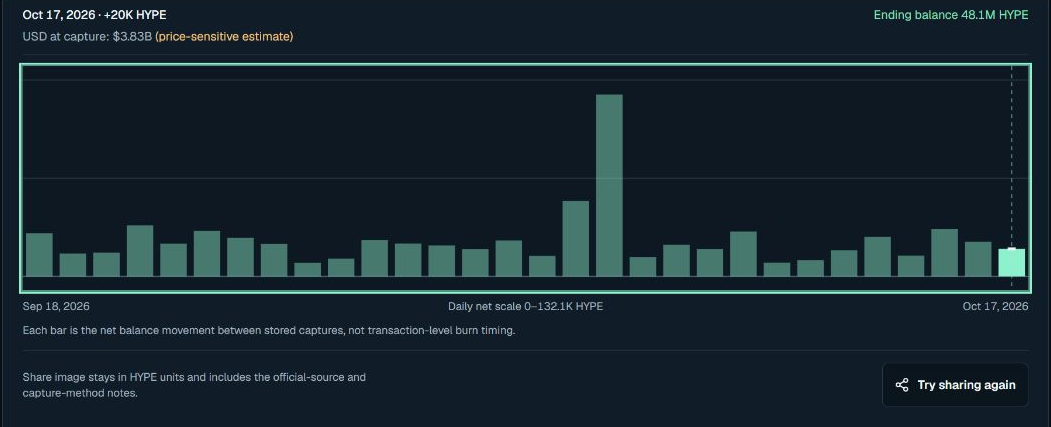
Task: Select the first bar for Sep 18
Action: click(x=40, y=255)
